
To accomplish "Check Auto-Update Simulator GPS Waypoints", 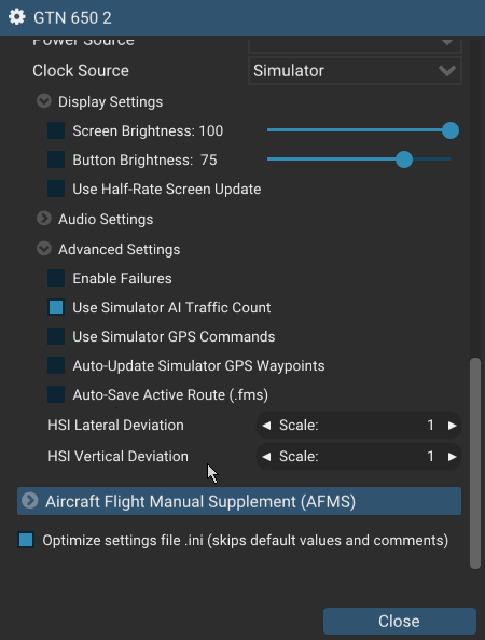I will [56, 366].
